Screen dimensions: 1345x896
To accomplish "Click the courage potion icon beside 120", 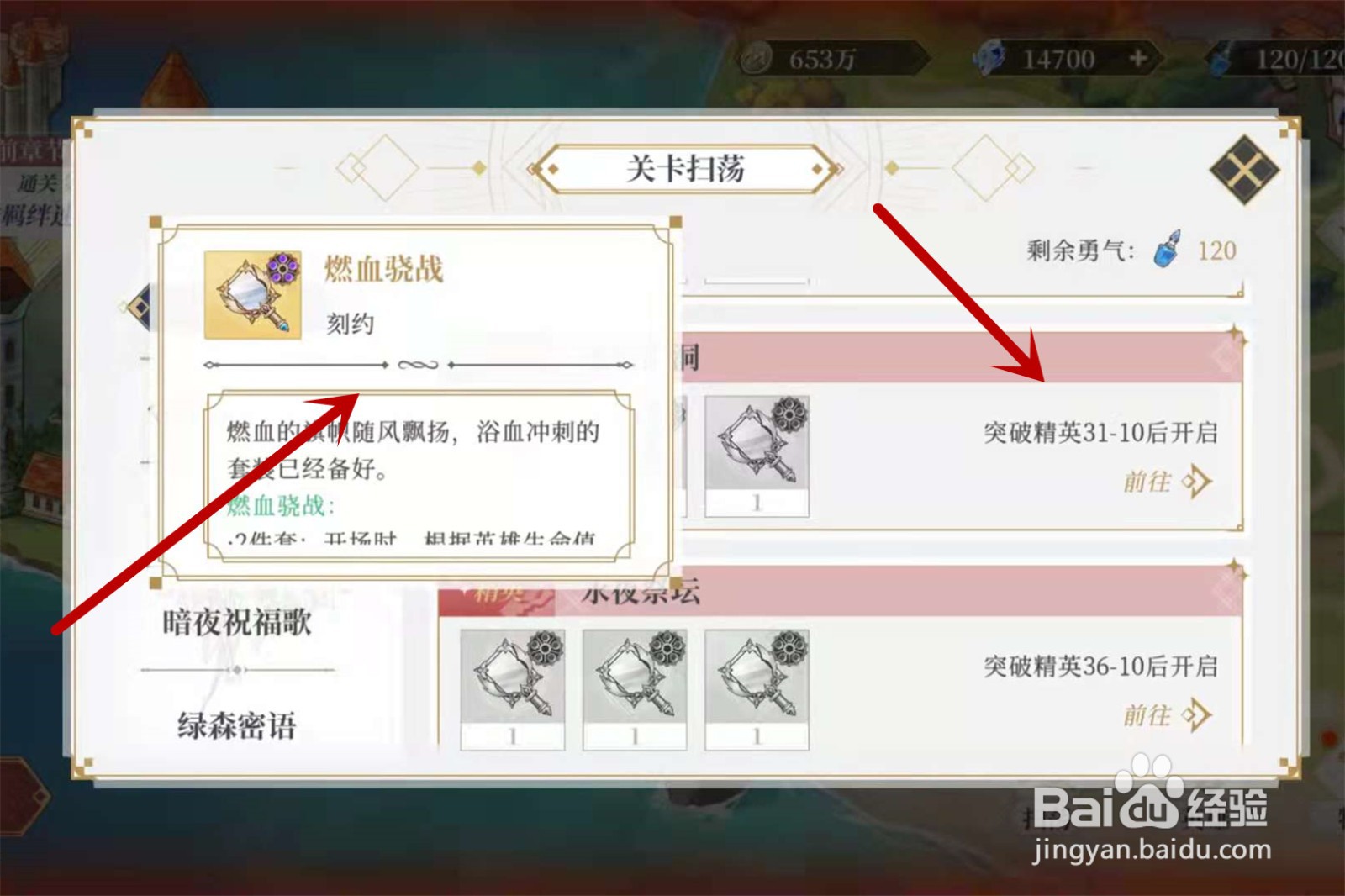I will [1168, 250].
